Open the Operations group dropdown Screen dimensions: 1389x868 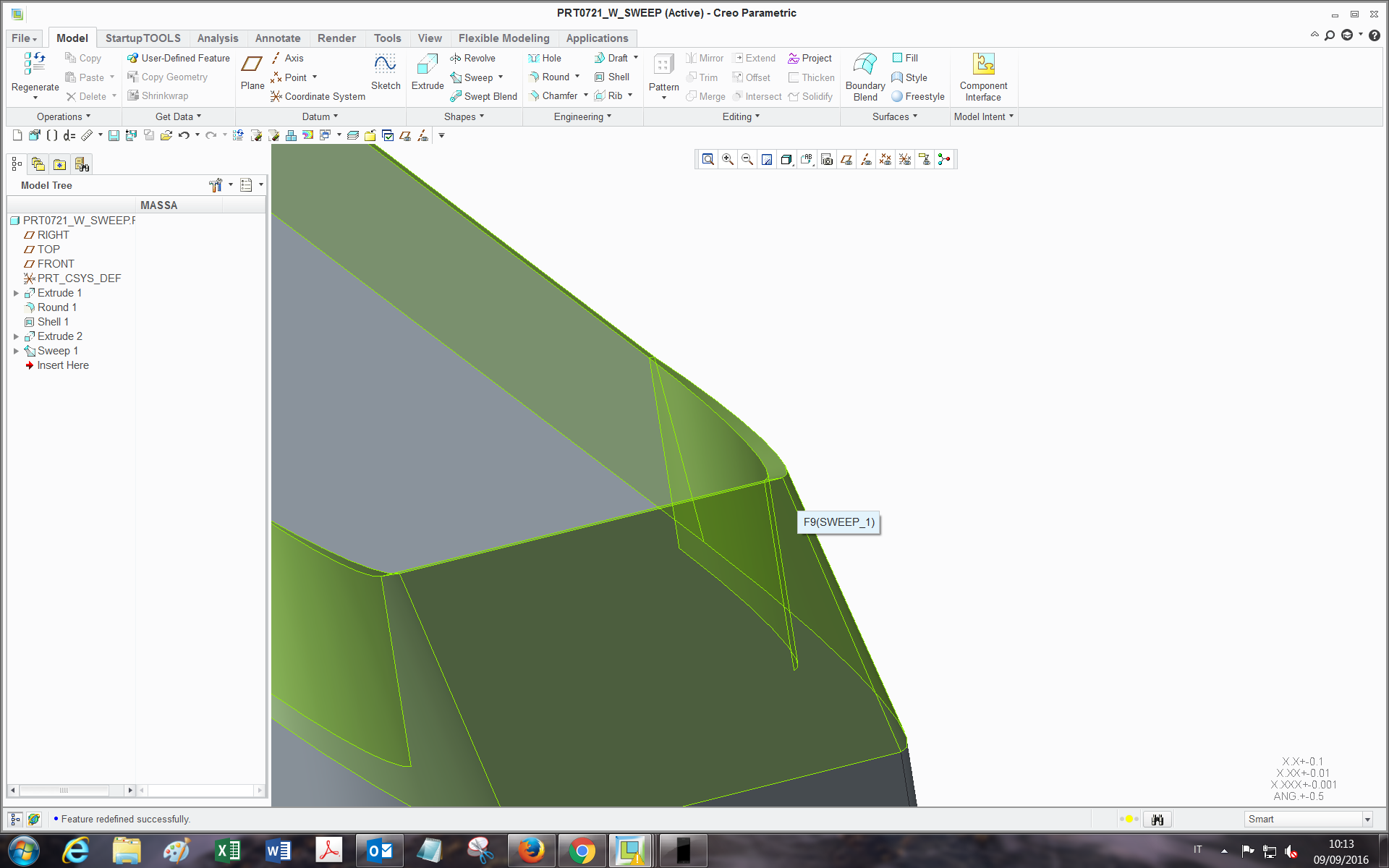click(x=64, y=116)
